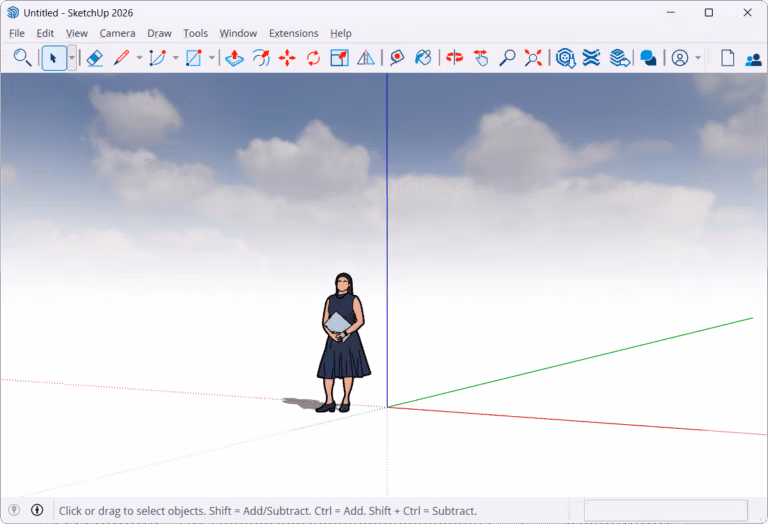The image size is (768, 524).
Task: Open the Extension Warehouse icon
Action: (x=592, y=58)
